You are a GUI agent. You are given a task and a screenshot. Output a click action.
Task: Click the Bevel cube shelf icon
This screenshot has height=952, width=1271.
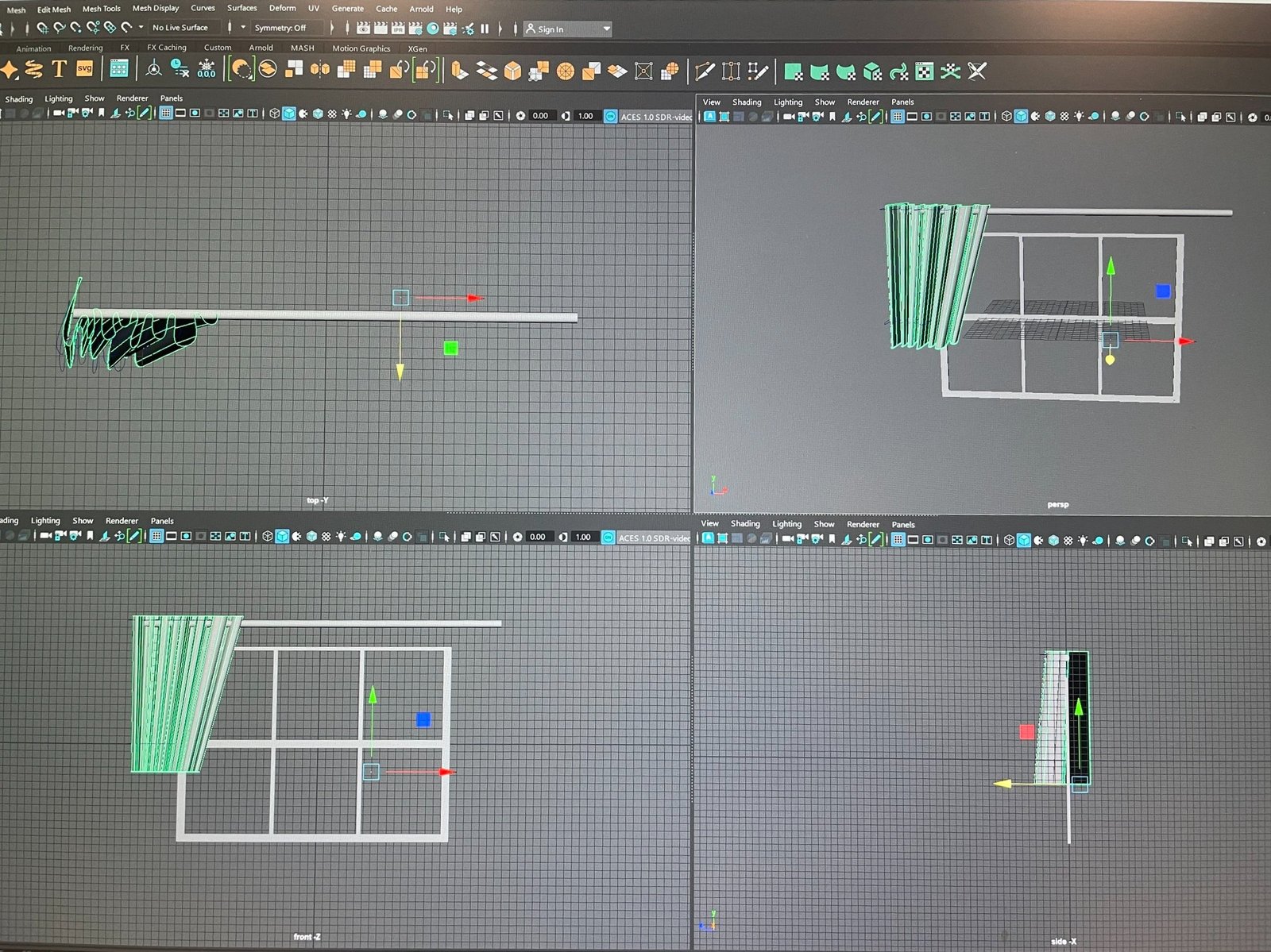[512, 71]
